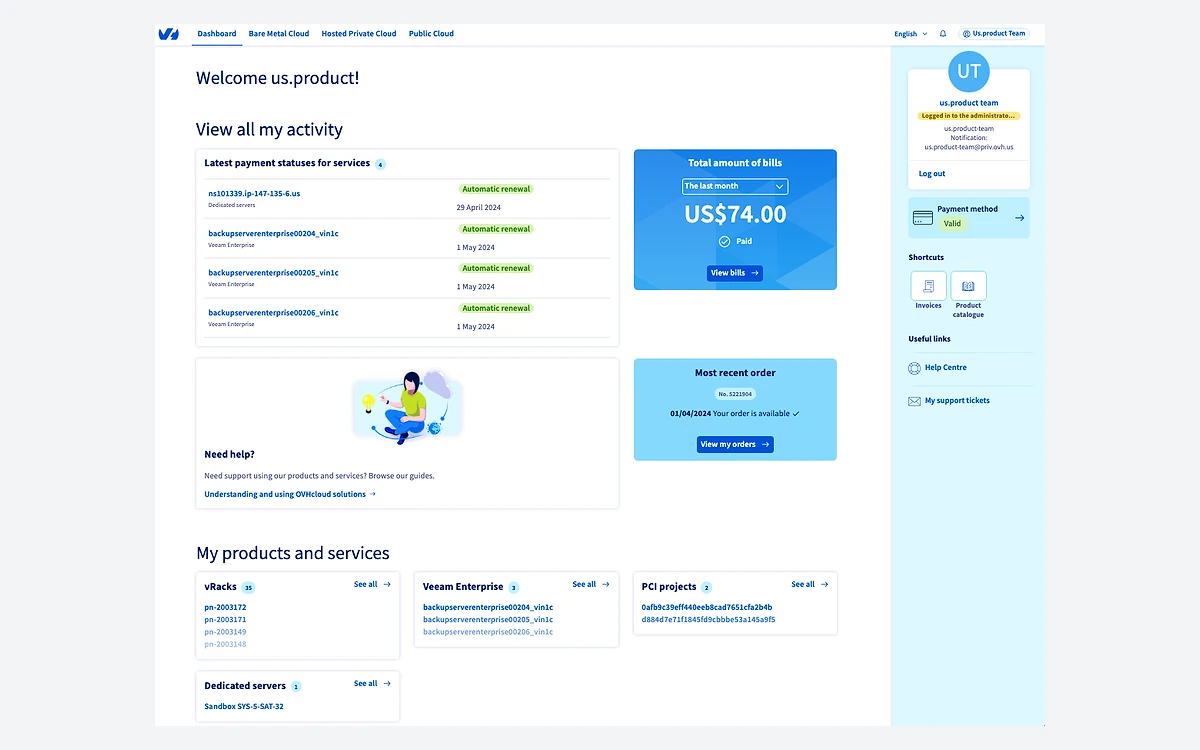Open vRack pn-2003148

[x=225, y=644]
